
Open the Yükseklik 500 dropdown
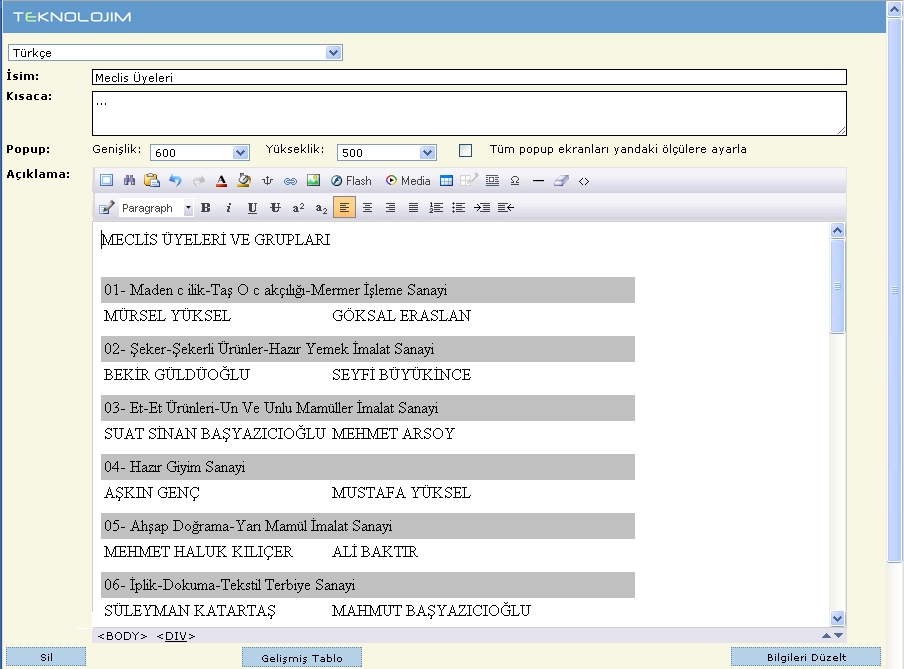386,152
